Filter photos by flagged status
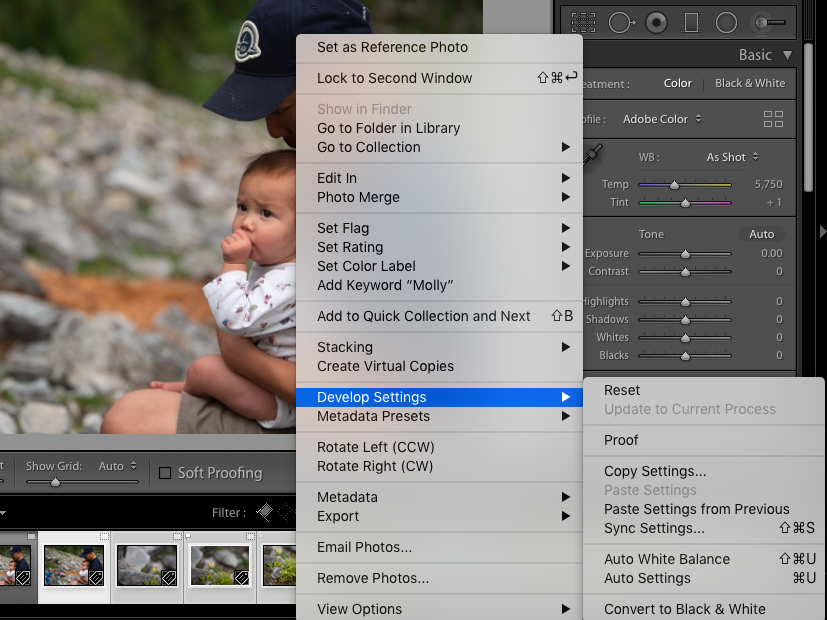 pos(264,512)
